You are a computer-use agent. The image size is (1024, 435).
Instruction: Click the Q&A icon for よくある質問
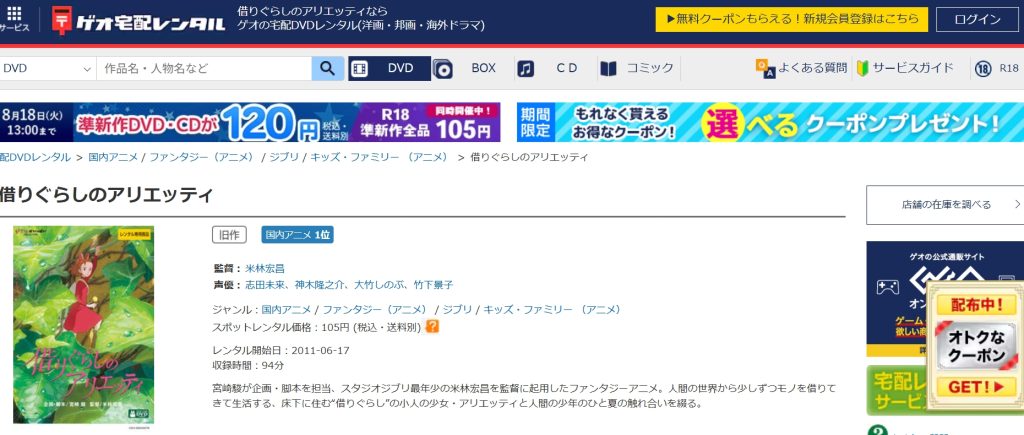765,68
